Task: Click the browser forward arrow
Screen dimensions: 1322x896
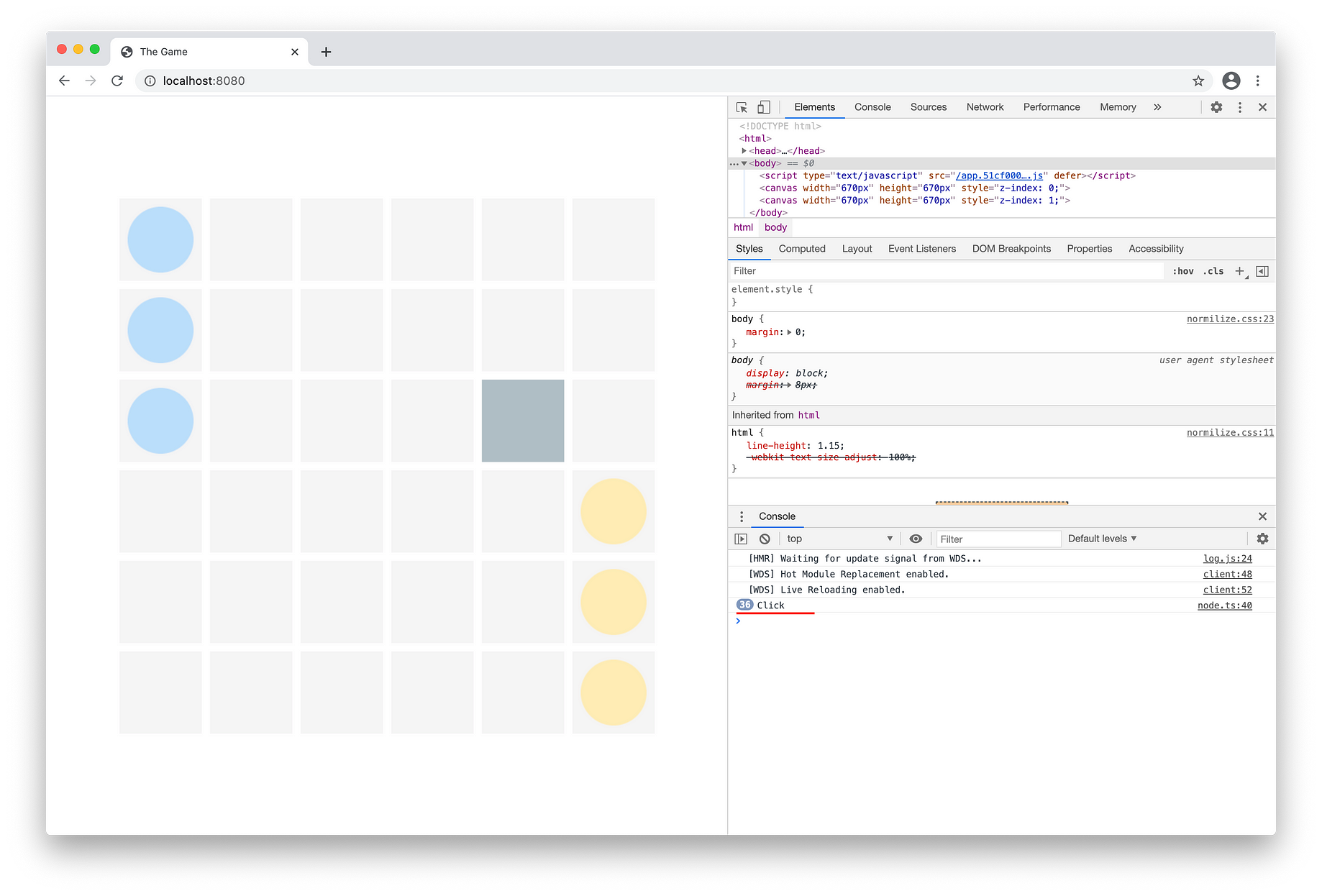Action: click(91, 81)
